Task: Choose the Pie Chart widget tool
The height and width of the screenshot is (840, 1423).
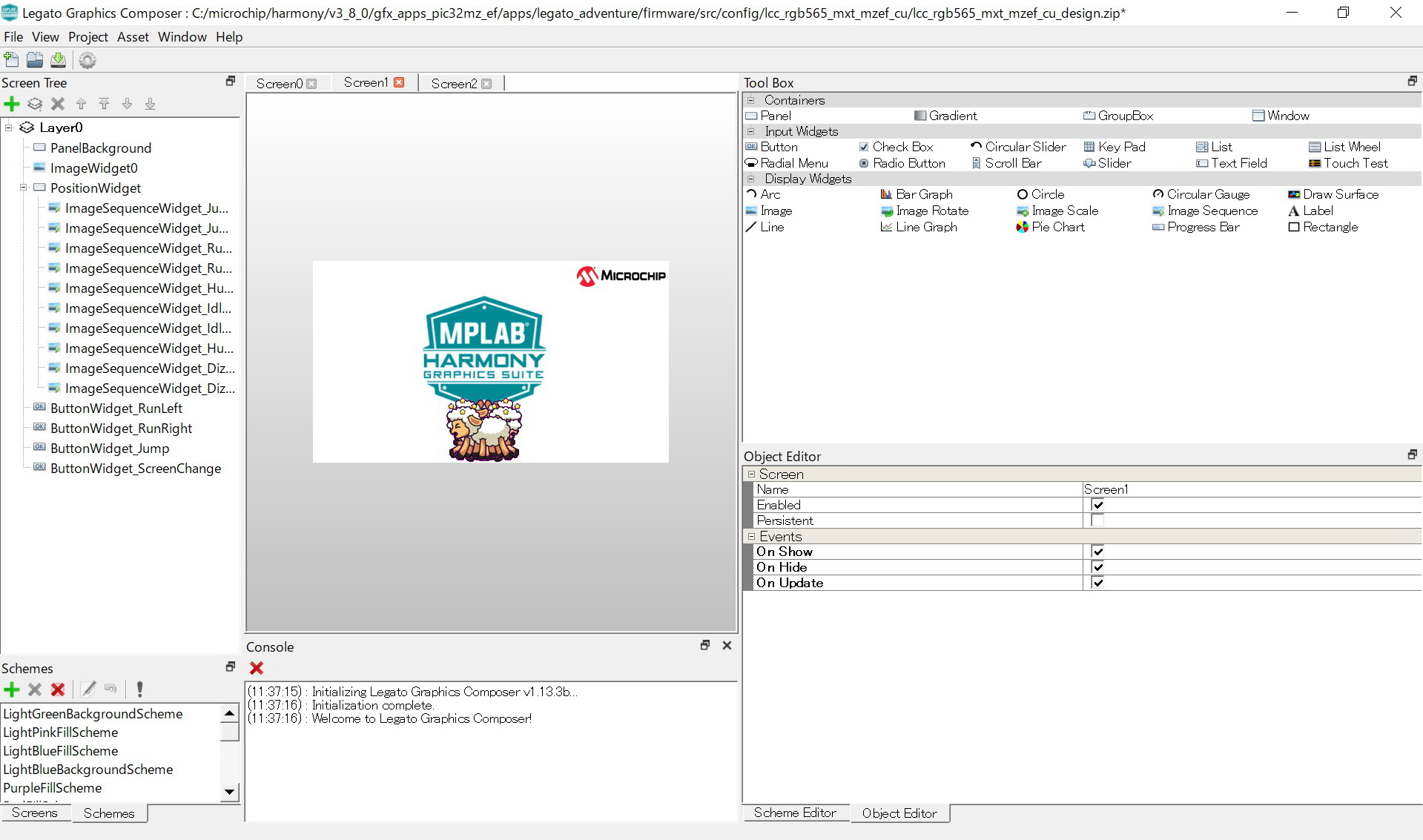Action: 1050,227
